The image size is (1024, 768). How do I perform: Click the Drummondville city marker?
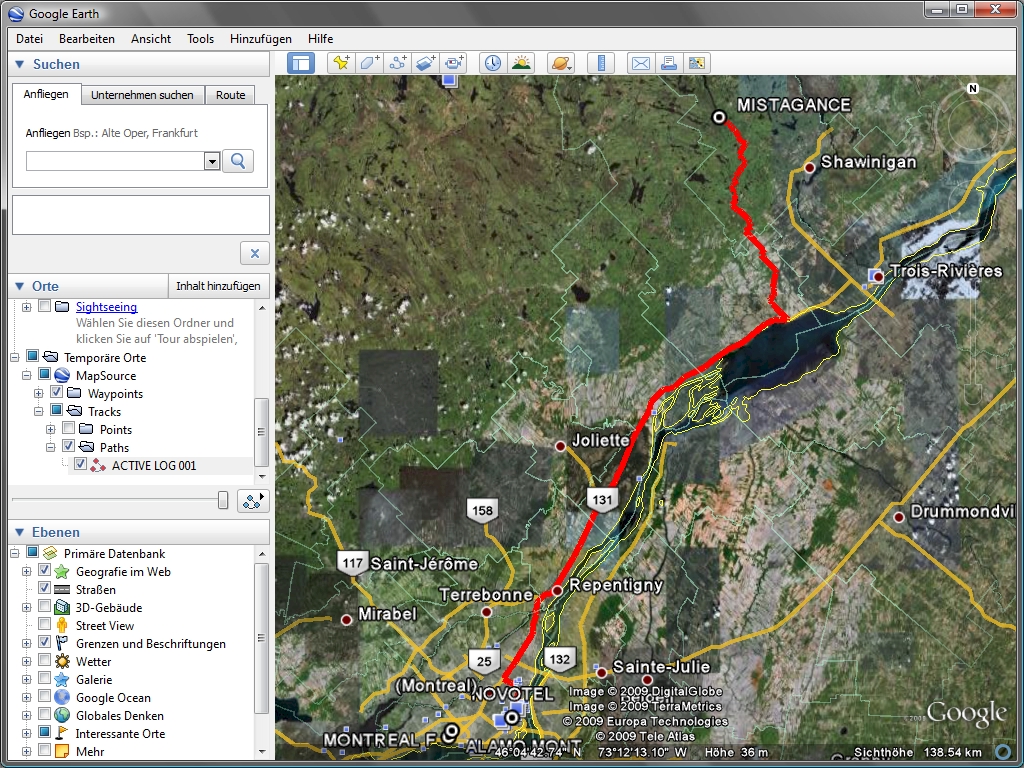899,517
